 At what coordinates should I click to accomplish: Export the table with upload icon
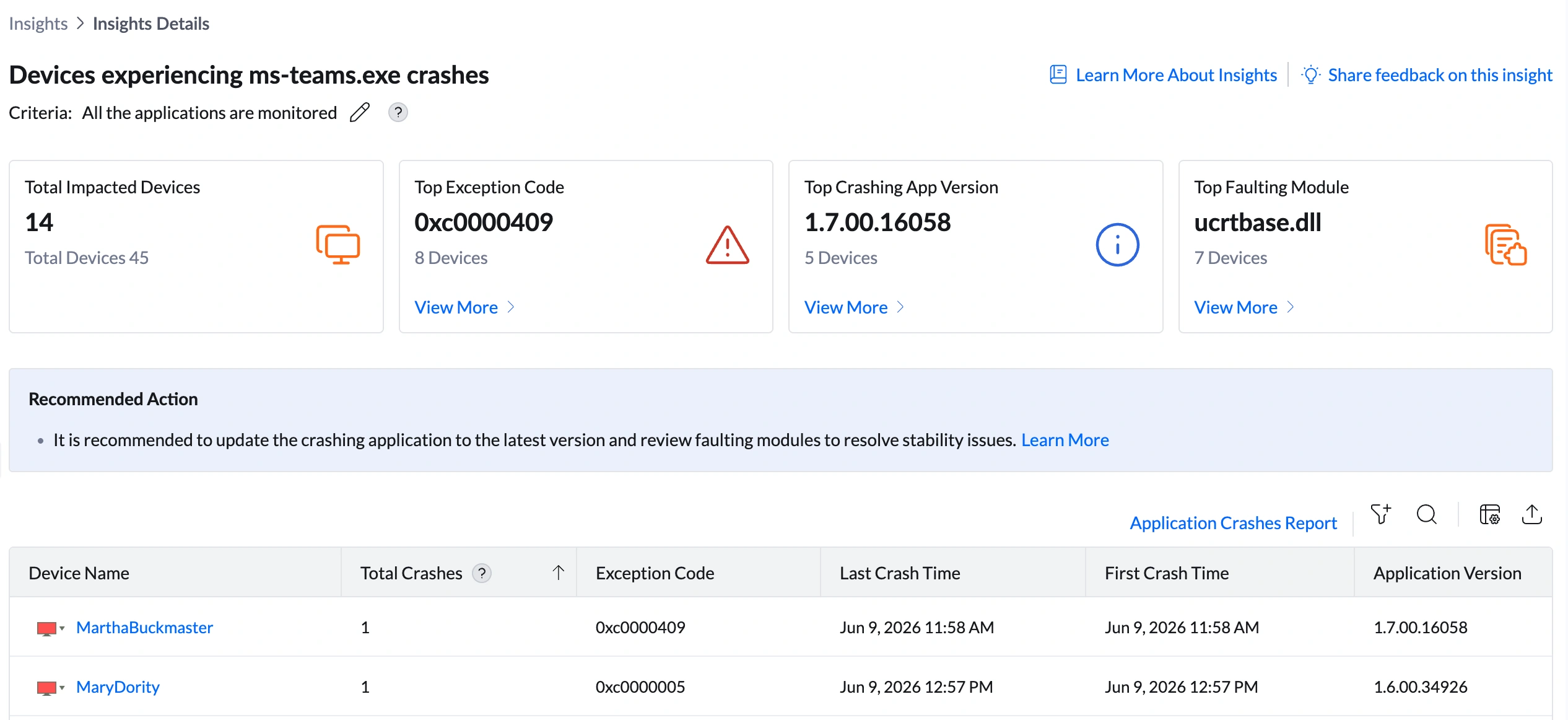(1532, 514)
